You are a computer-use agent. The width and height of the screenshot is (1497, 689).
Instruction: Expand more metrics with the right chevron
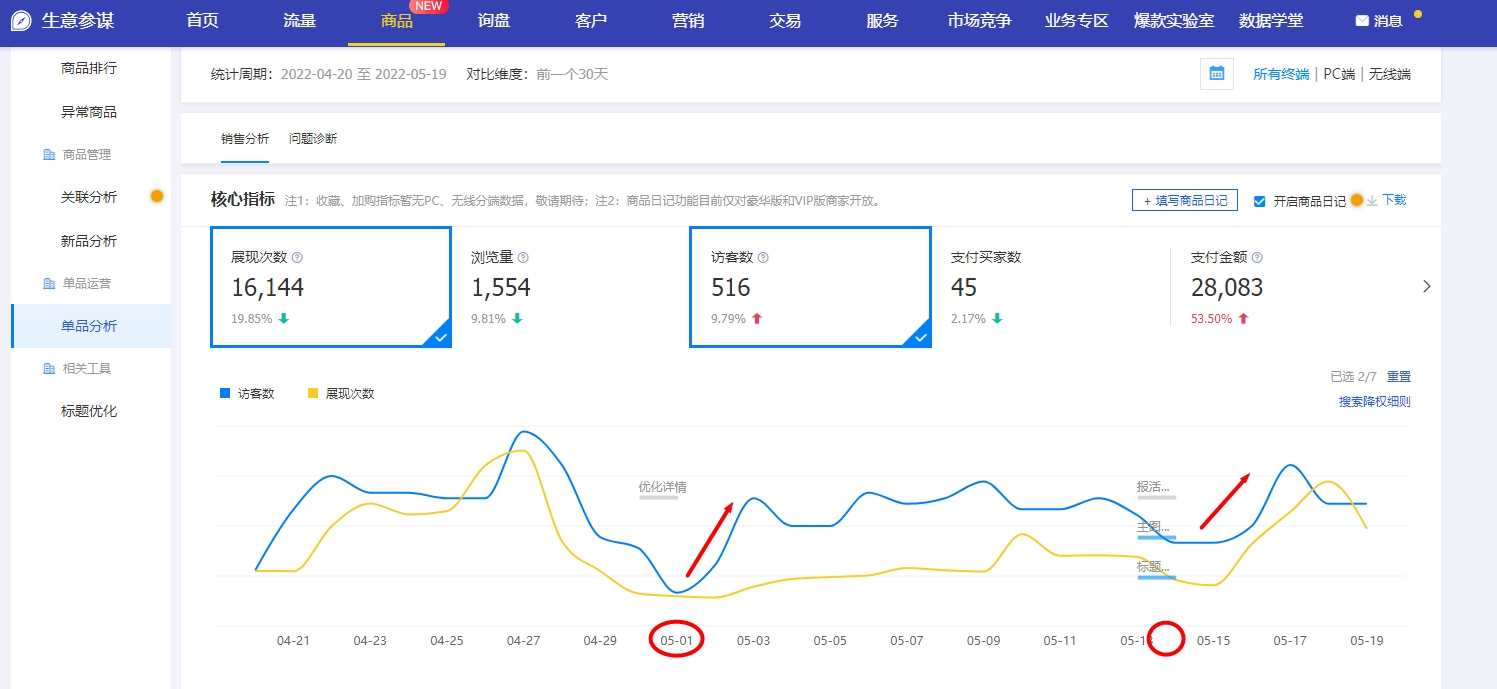coord(1427,286)
